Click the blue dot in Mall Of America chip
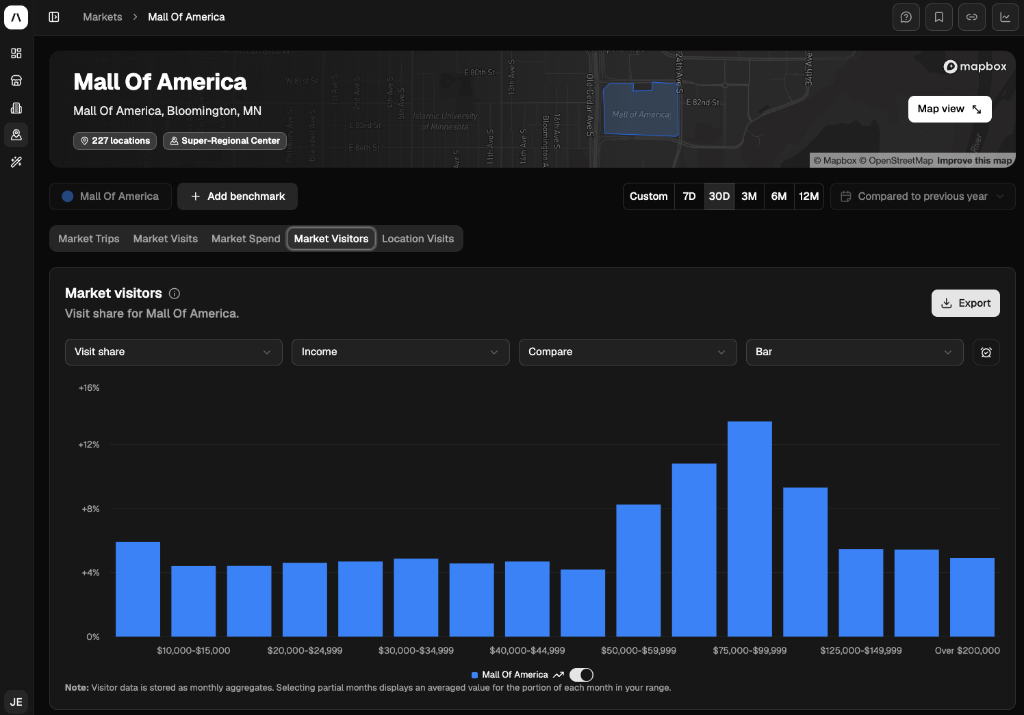1024x715 pixels. coord(67,197)
